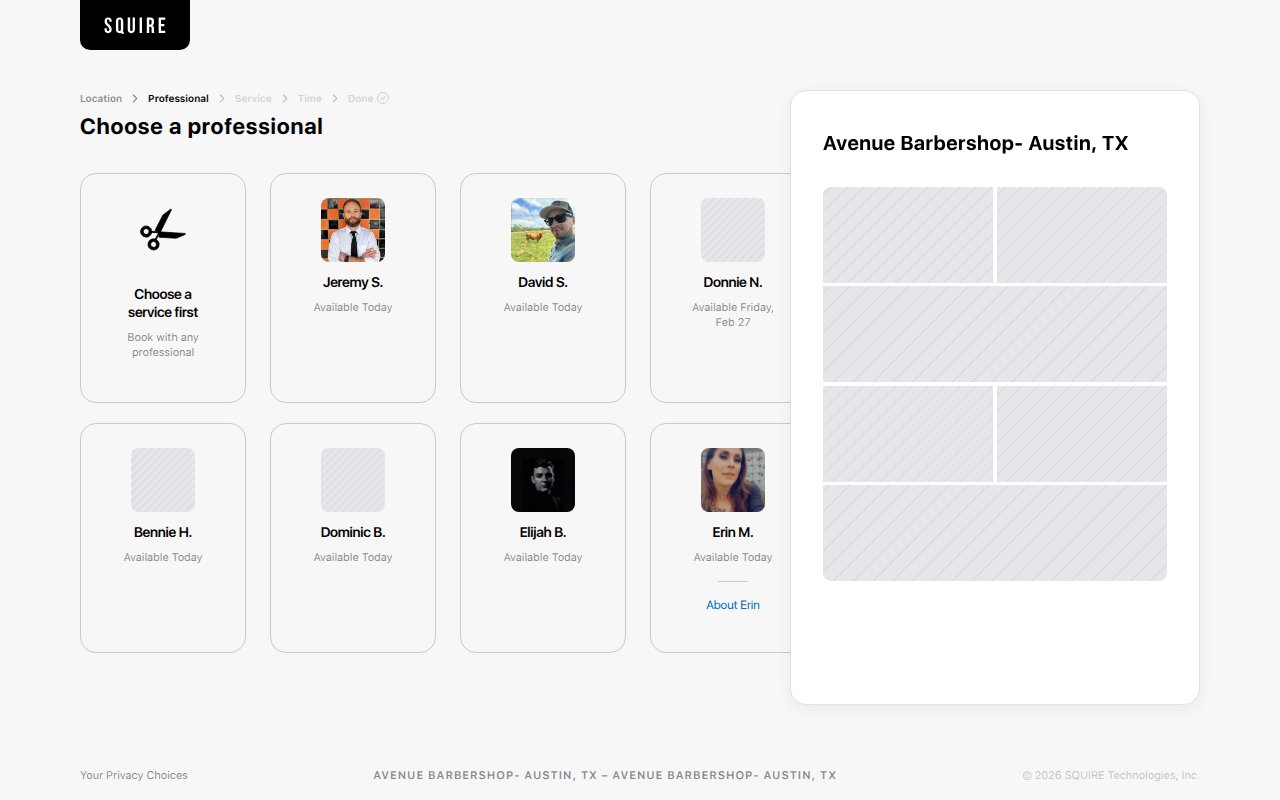Image resolution: width=1280 pixels, height=800 pixels.
Task: Click the Service breadcrumb step
Action: (253, 99)
